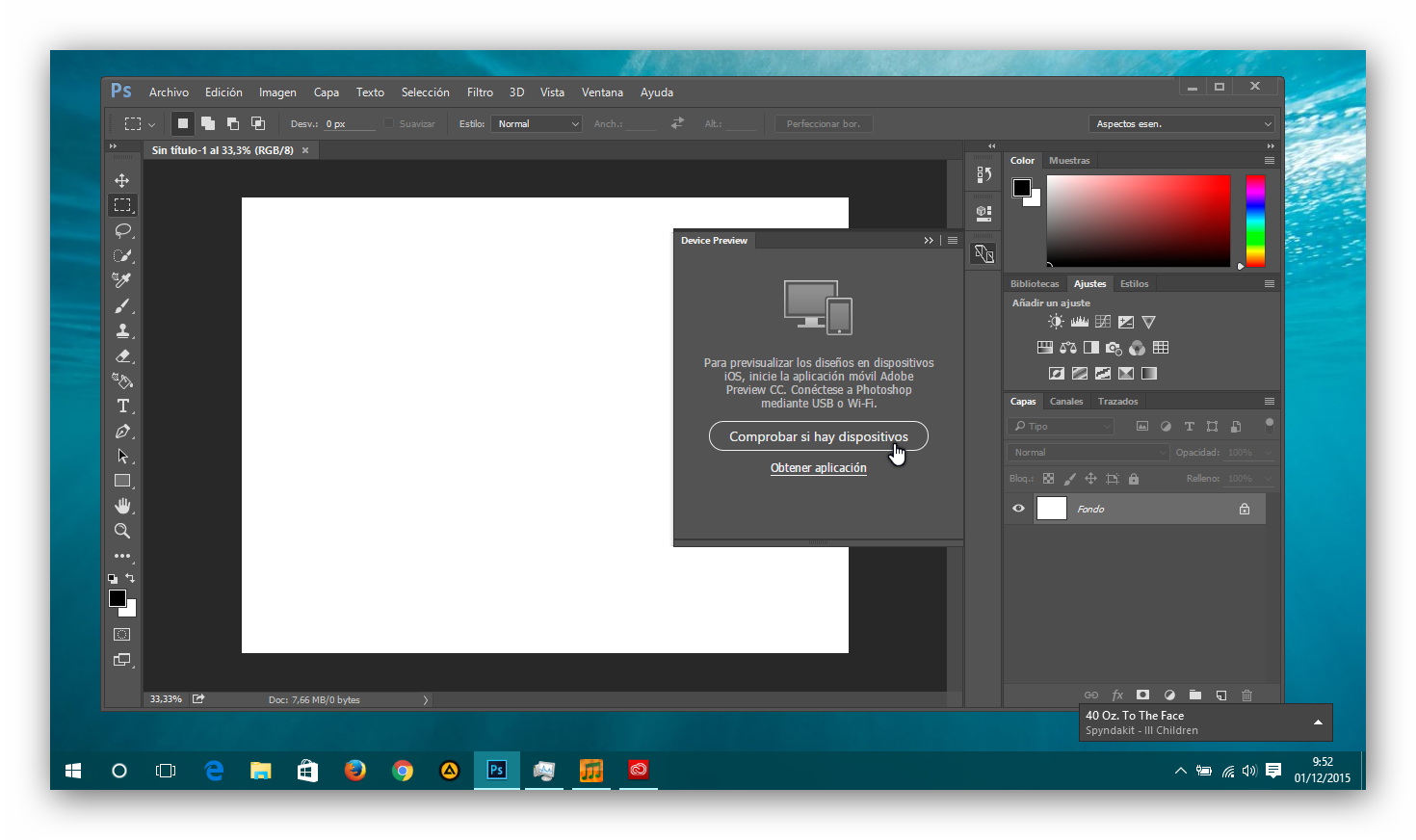Screen dimensions: 1416x840
Task: Click Comprobar si hay dispositivos button
Action: point(819,436)
